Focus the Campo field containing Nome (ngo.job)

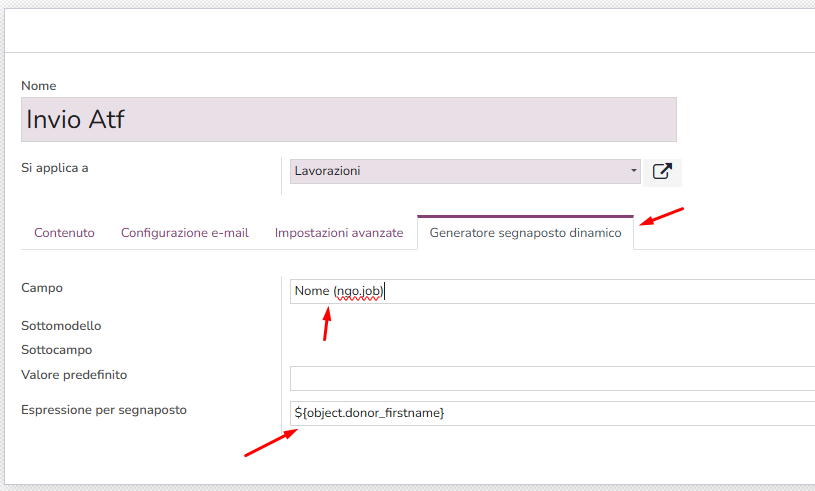pyautogui.click(x=550, y=291)
